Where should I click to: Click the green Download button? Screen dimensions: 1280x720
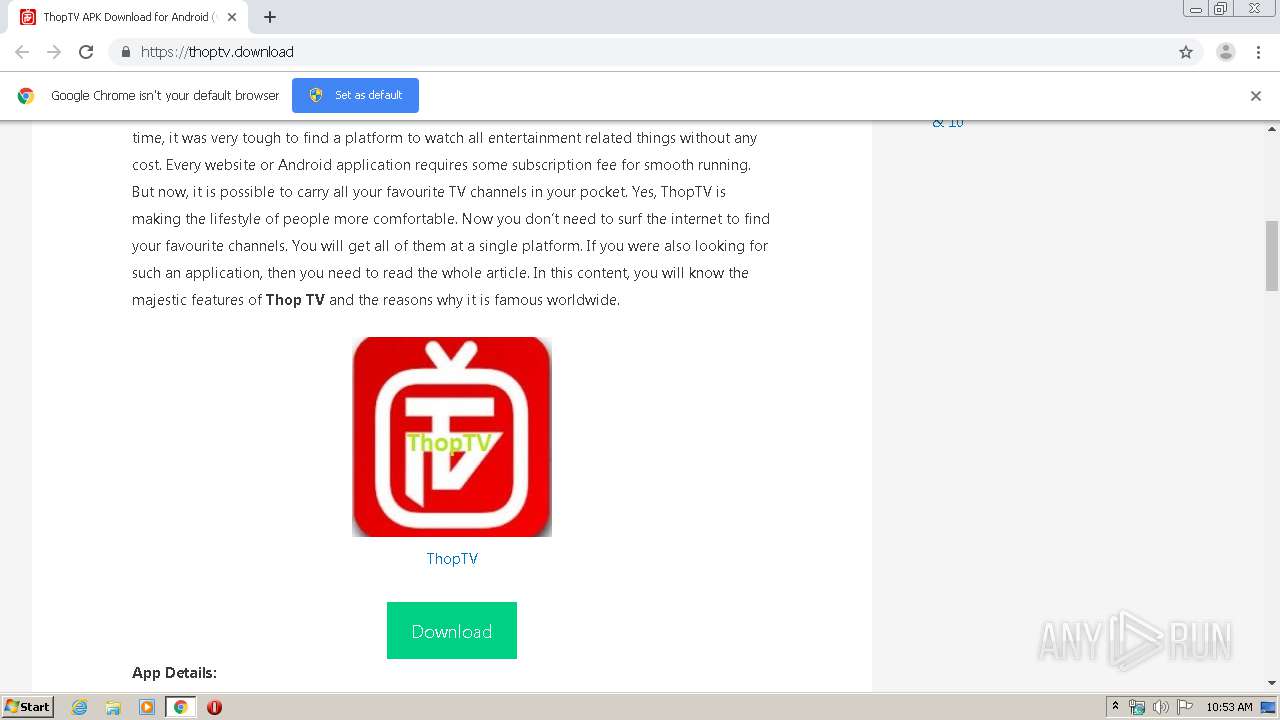point(452,631)
